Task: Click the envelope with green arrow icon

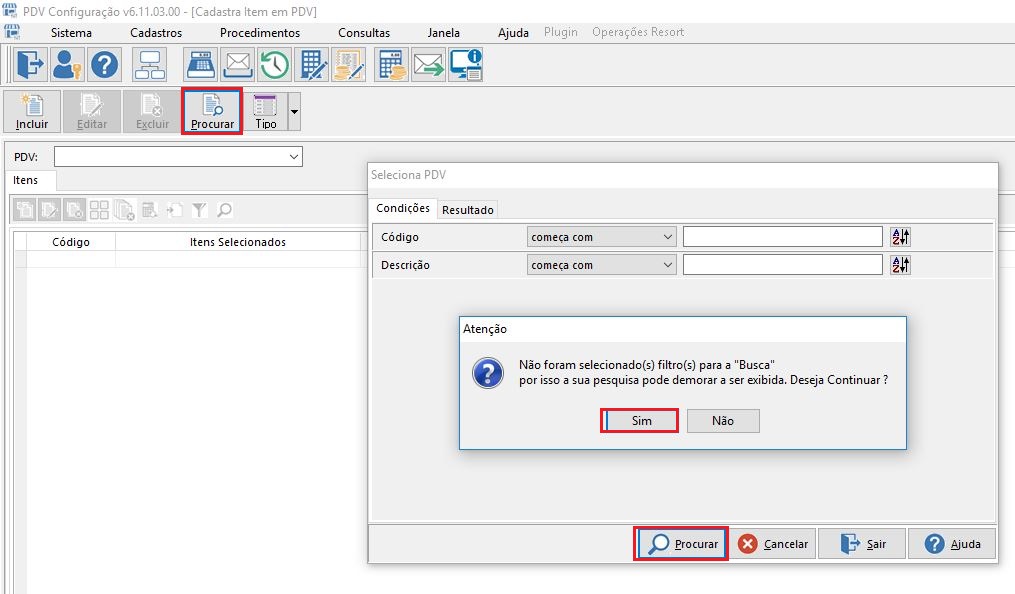Action: (429, 65)
